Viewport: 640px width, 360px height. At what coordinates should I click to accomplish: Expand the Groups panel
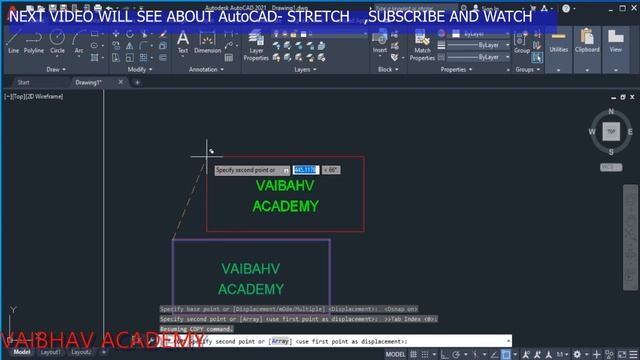527,69
